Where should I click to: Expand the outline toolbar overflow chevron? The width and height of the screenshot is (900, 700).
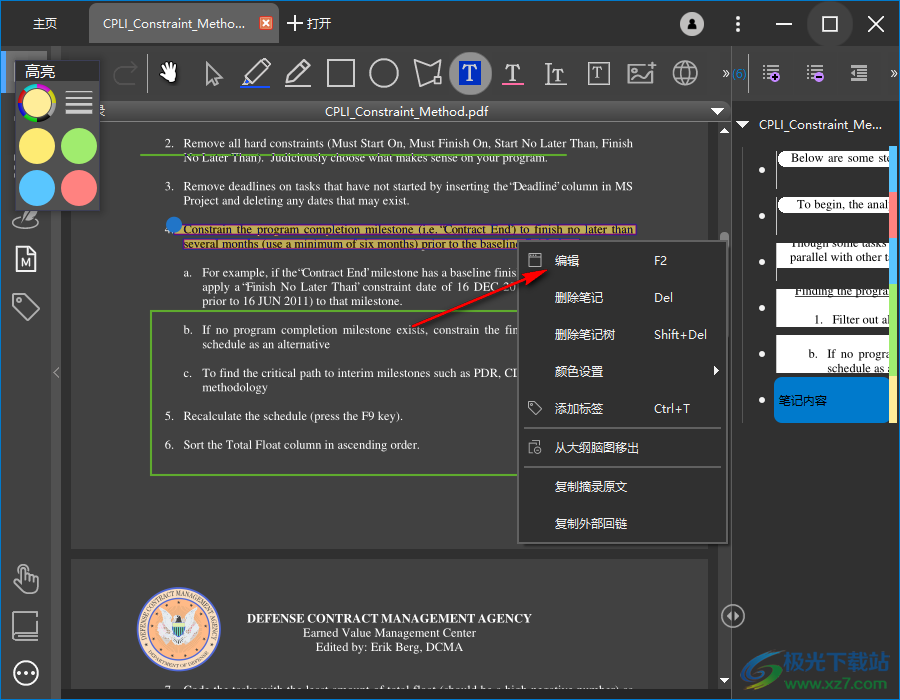[894, 73]
